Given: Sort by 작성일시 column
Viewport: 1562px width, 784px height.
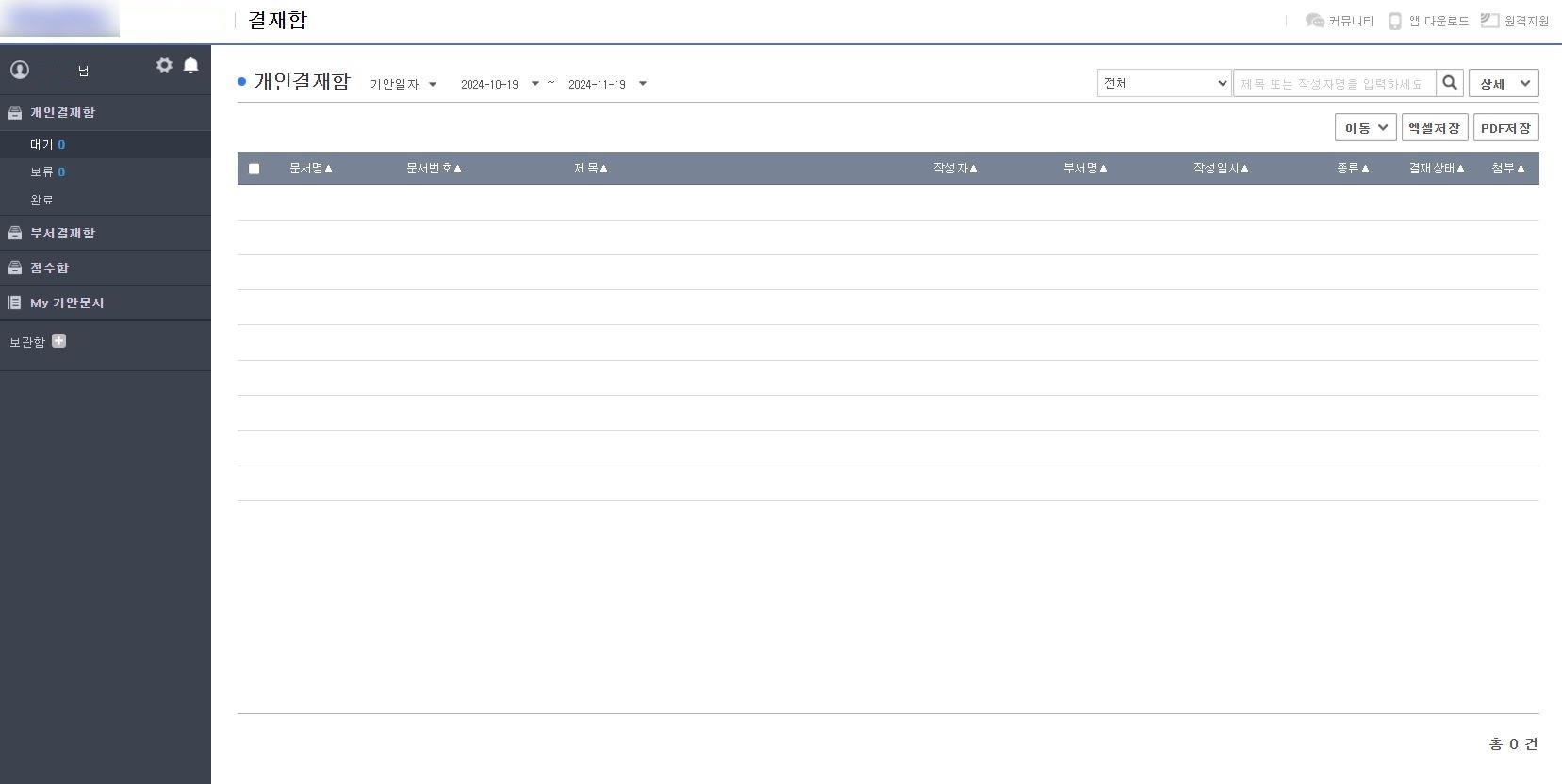Looking at the screenshot, I should [x=1221, y=168].
